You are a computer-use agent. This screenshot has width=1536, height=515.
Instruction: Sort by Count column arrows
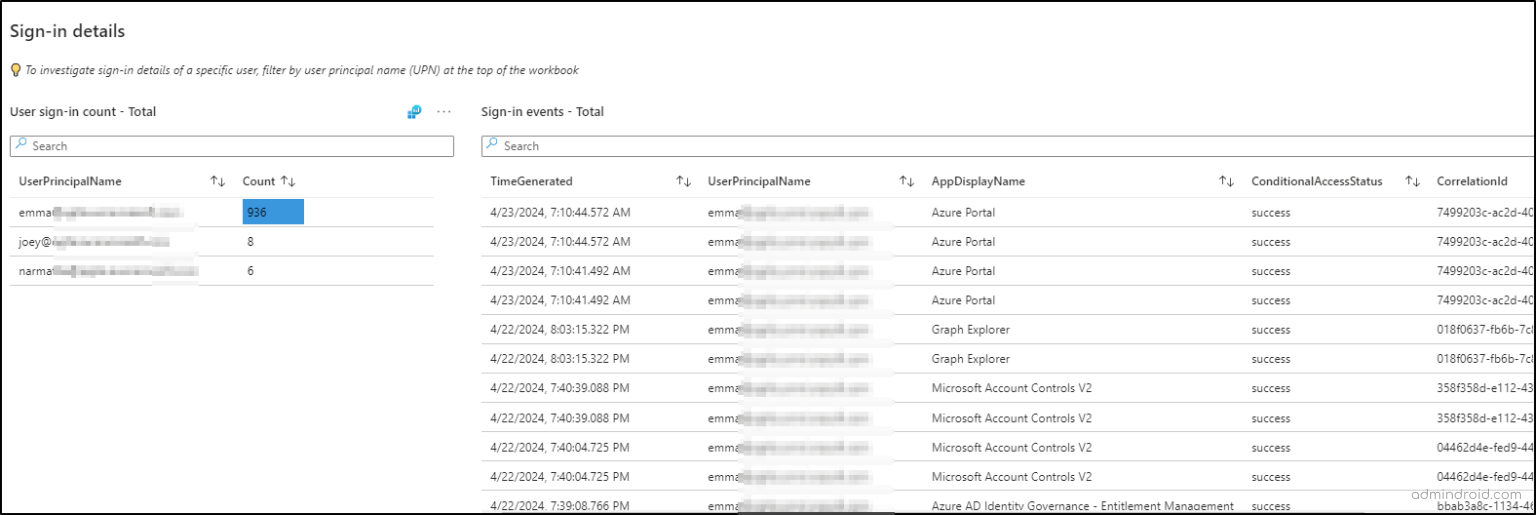tap(288, 181)
